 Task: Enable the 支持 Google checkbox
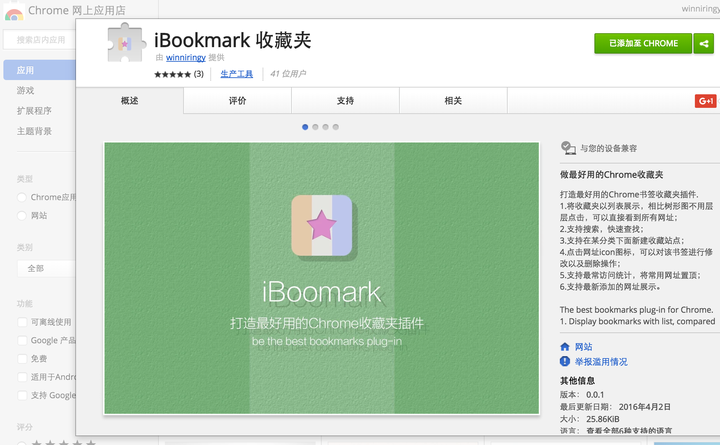click(22, 395)
